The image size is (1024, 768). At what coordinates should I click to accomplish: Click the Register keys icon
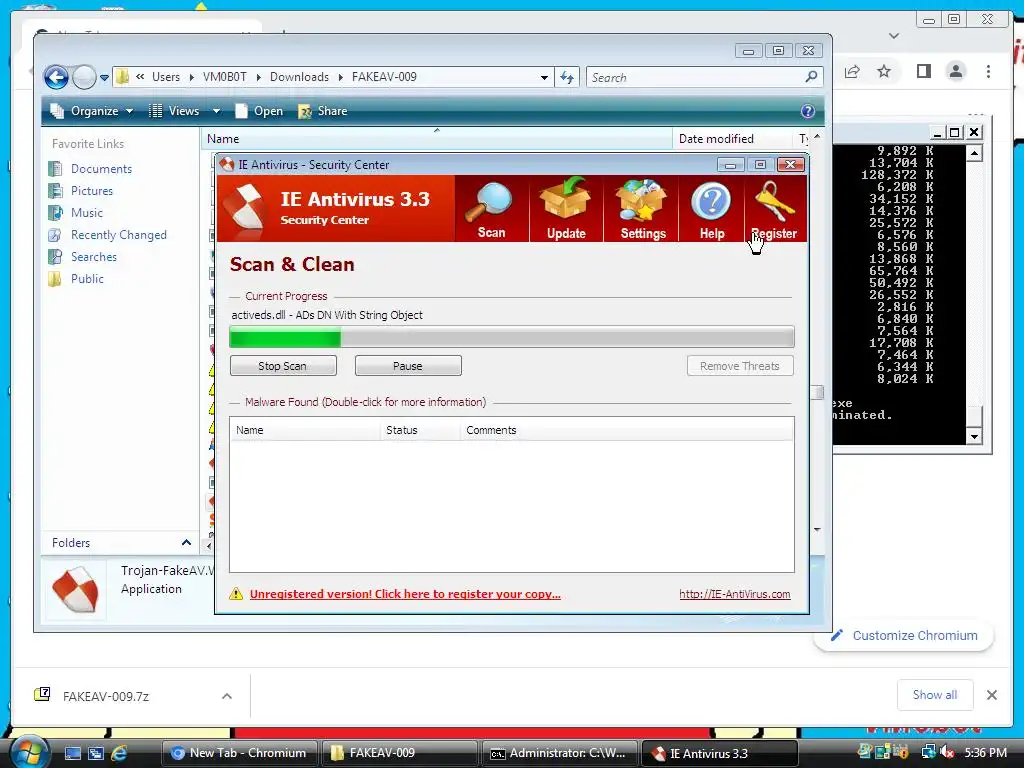[x=774, y=202]
